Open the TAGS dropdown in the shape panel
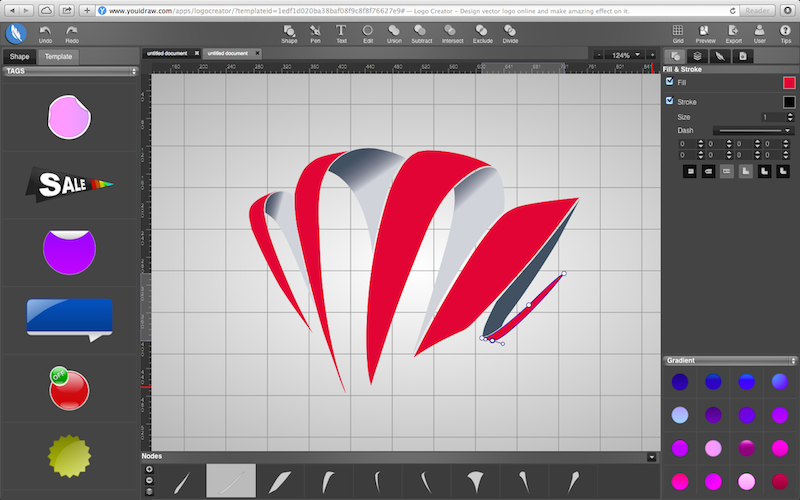Viewport: 800px width, 500px height. (70, 71)
